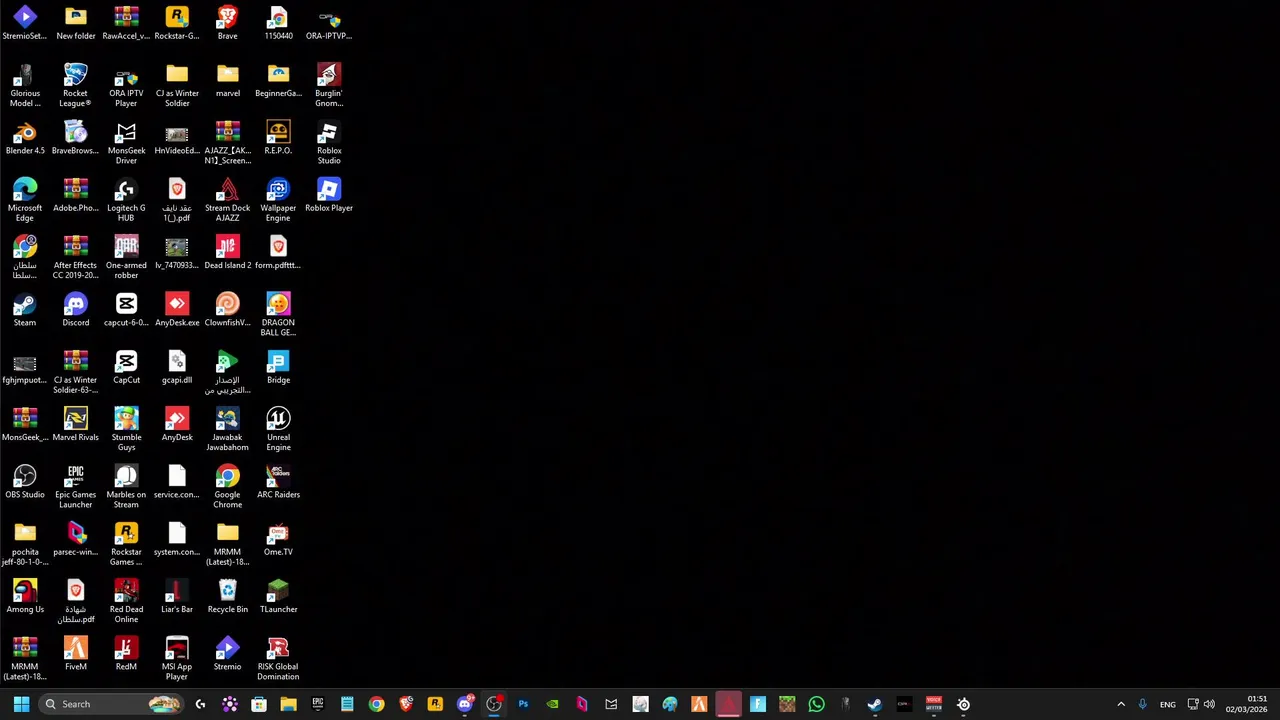Screen dimensions: 1280x720
Task: Select the Stream Dock AJAZZ desktop icon
Action: [x=227, y=200]
